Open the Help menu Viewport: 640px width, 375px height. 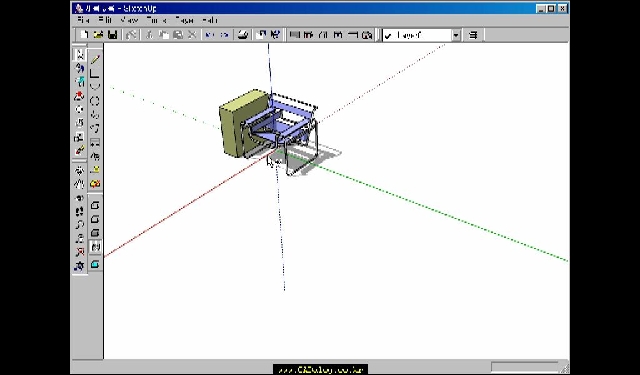pyautogui.click(x=210, y=20)
